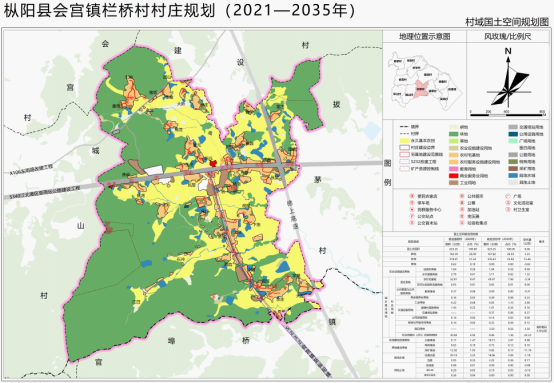Click the red 公厕 legend symbol
This screenshot has width=554, height=383.
pos(461,203)
